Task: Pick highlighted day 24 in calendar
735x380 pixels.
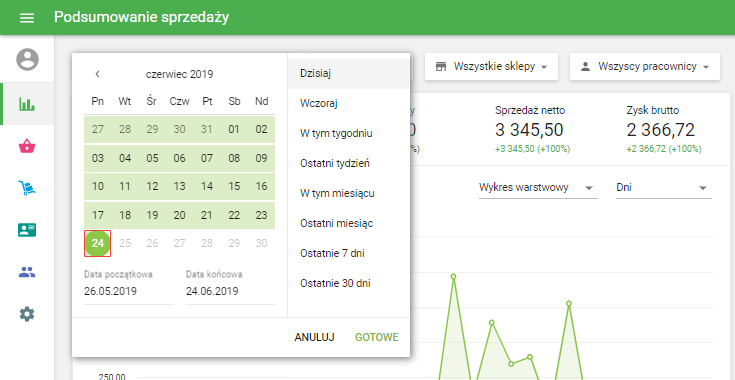Action: click(x=98, y=243)
